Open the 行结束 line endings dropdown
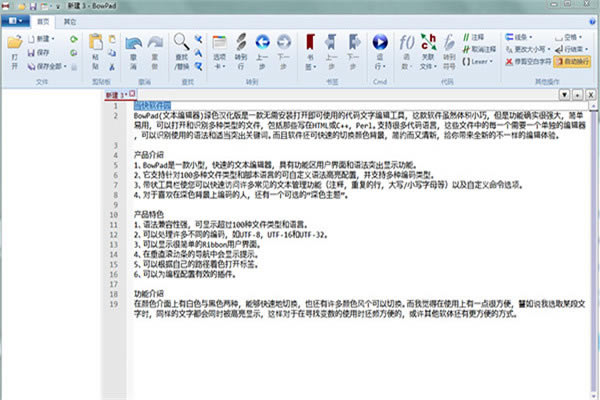600x400 pixels. (571, 49)
